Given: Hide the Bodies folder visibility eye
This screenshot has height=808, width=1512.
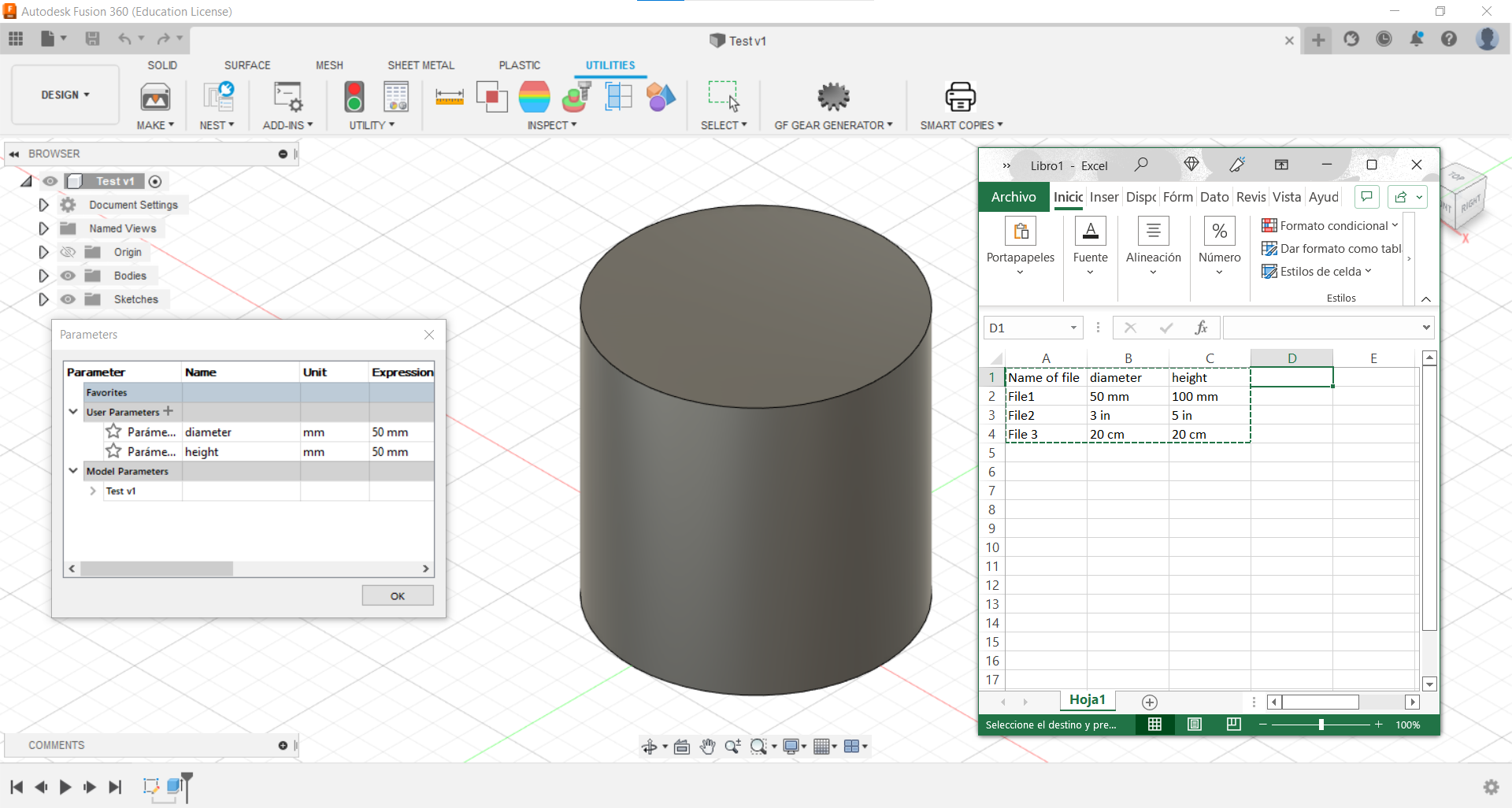Looking at the screenshot, I should (x=69, y=276).
